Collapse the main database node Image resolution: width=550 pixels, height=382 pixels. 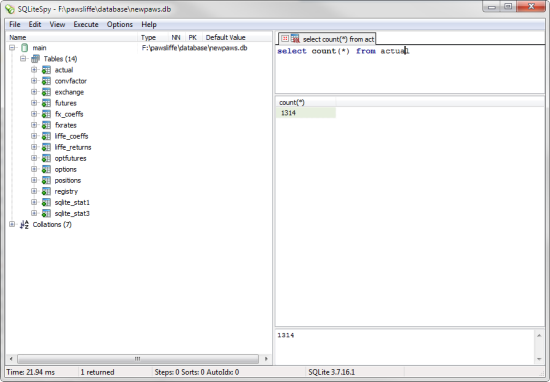(x=12, y=48)
